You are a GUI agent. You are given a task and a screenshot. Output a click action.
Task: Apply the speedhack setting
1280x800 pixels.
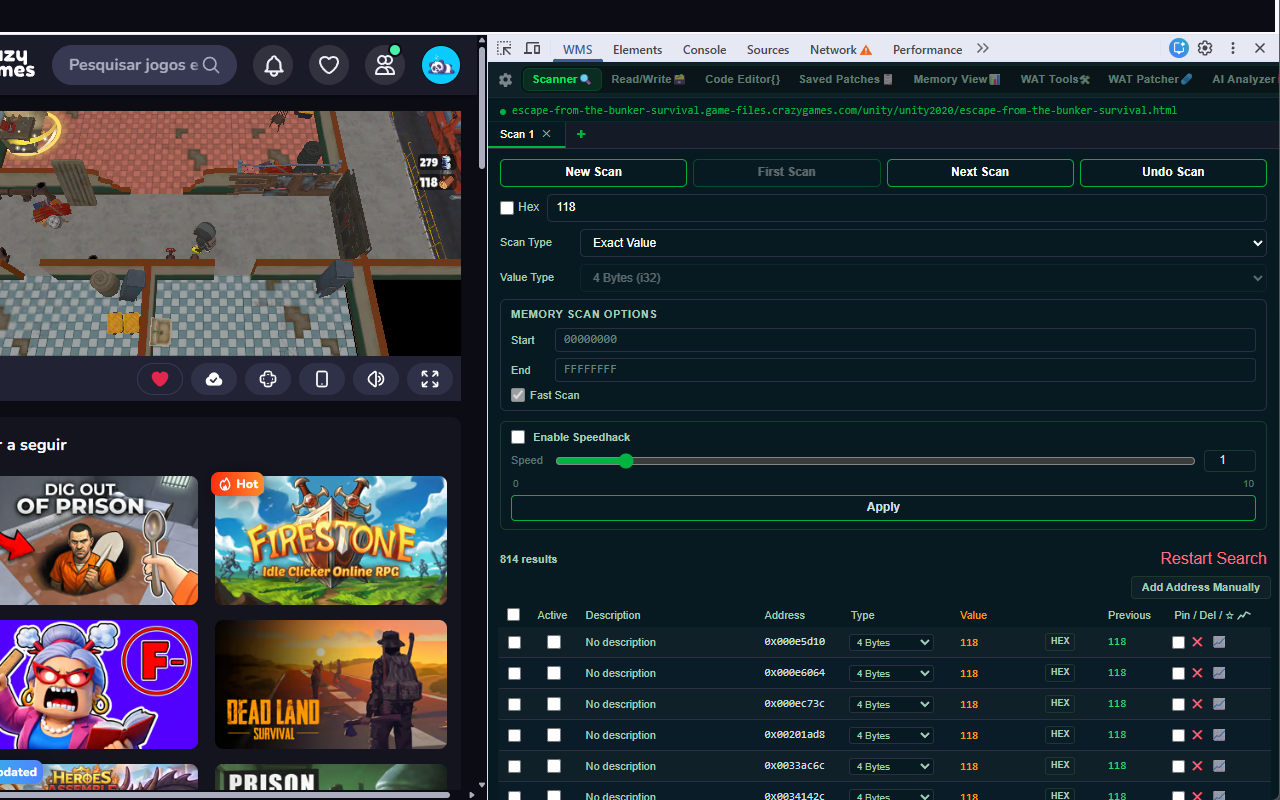coord(883,507)
